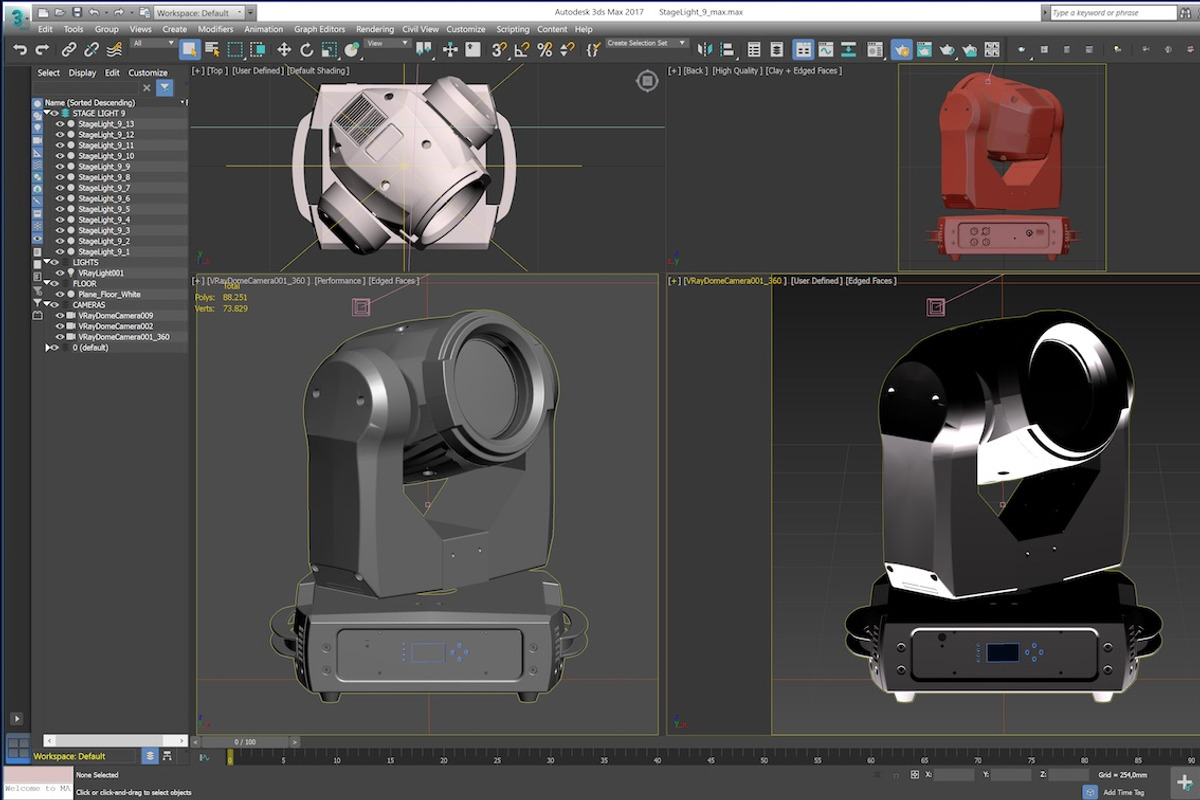The image size is (1200, 800).
Task: Open the Civil View menu
Action: click(420, 29)
